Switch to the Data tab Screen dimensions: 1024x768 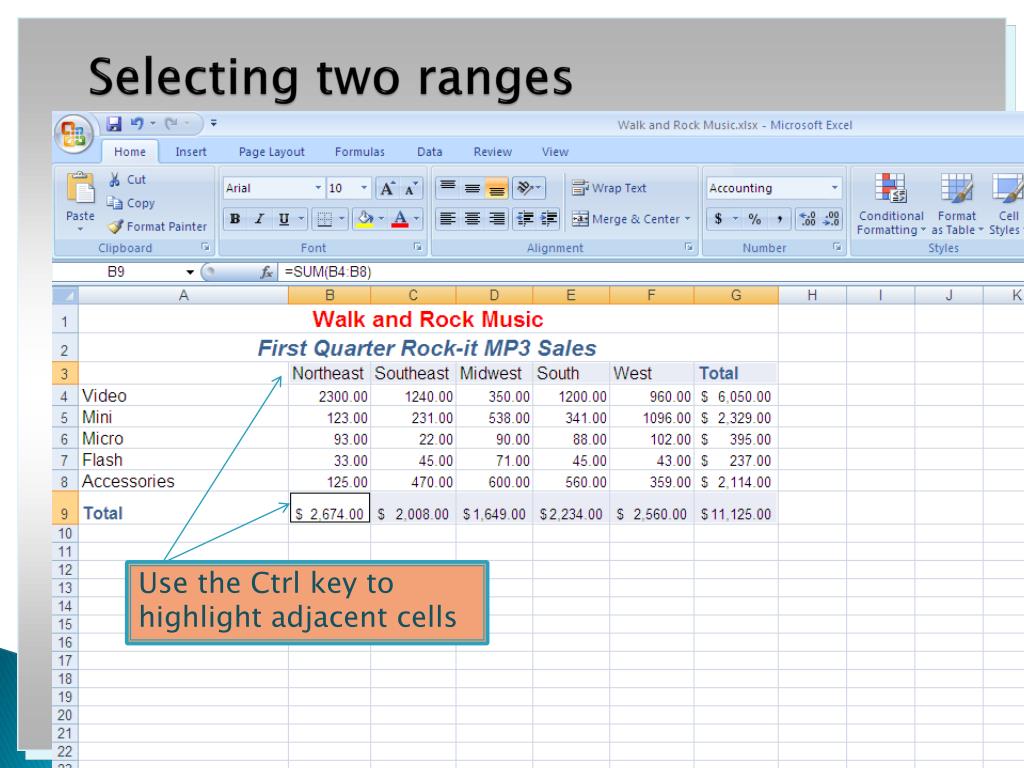click(430, 152)
